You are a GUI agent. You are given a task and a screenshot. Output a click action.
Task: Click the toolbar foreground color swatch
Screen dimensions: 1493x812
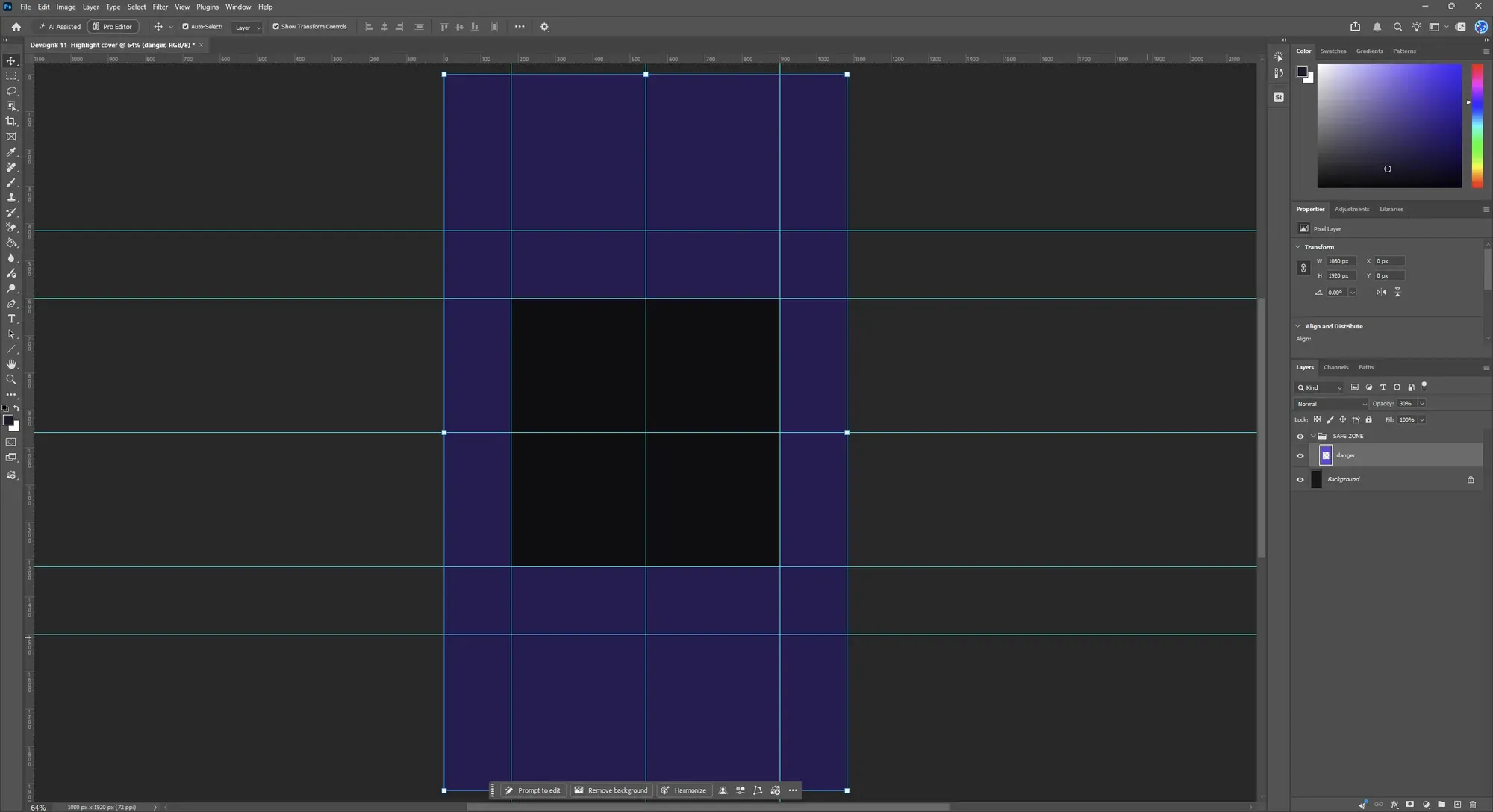[x=8, y=421]
